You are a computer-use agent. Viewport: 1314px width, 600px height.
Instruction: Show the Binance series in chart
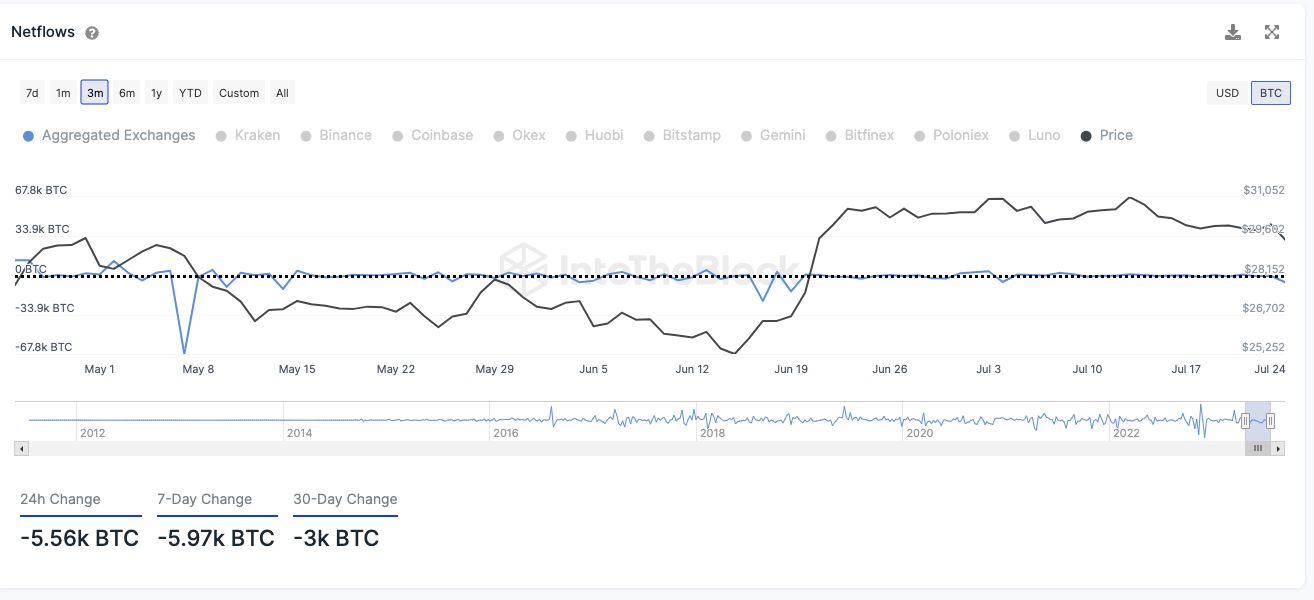coord(336,135)
